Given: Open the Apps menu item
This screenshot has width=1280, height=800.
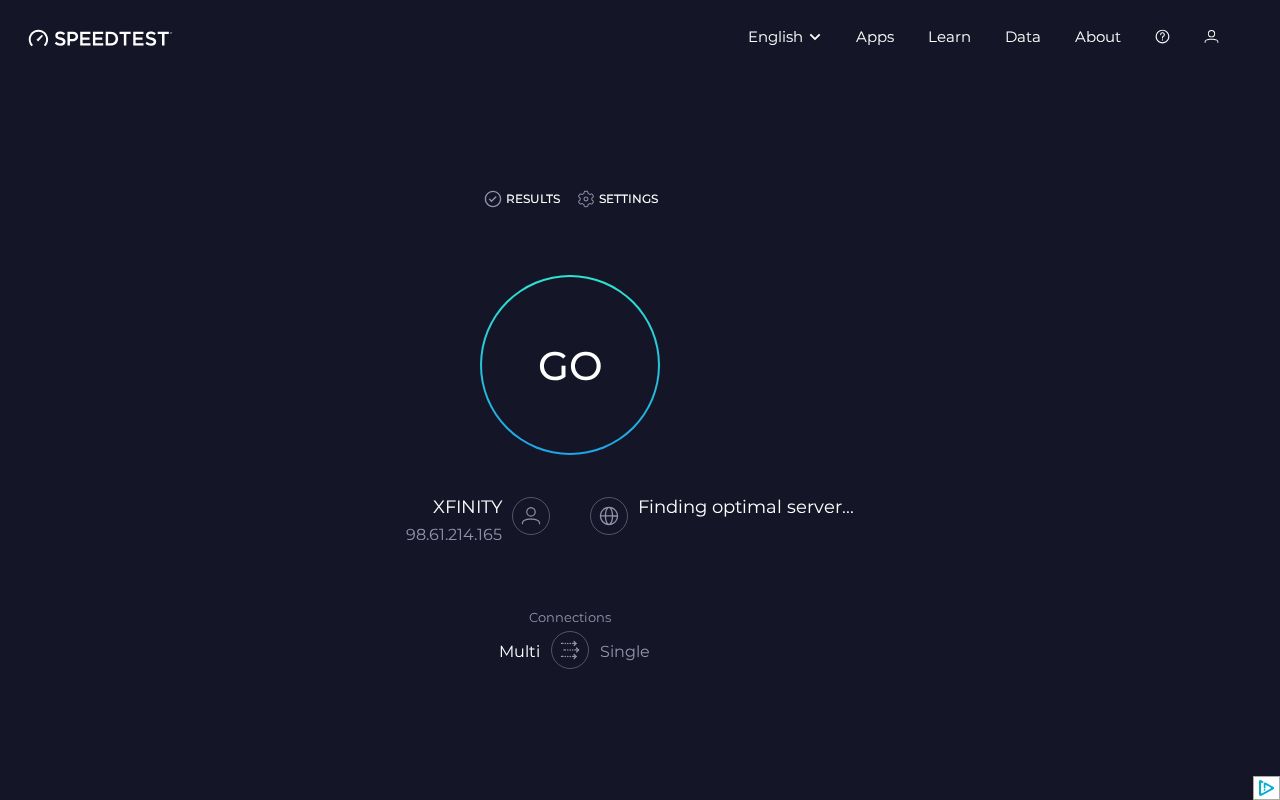Looking at the screenshot, I should (x=875, y=37).
